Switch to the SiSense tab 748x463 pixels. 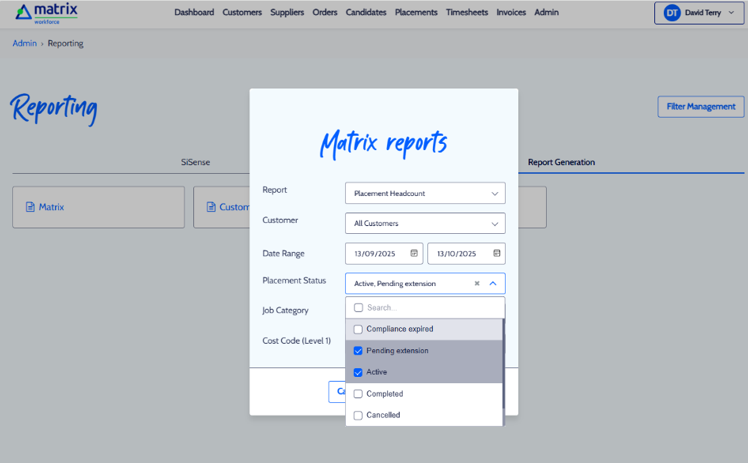tap(195, 162)
